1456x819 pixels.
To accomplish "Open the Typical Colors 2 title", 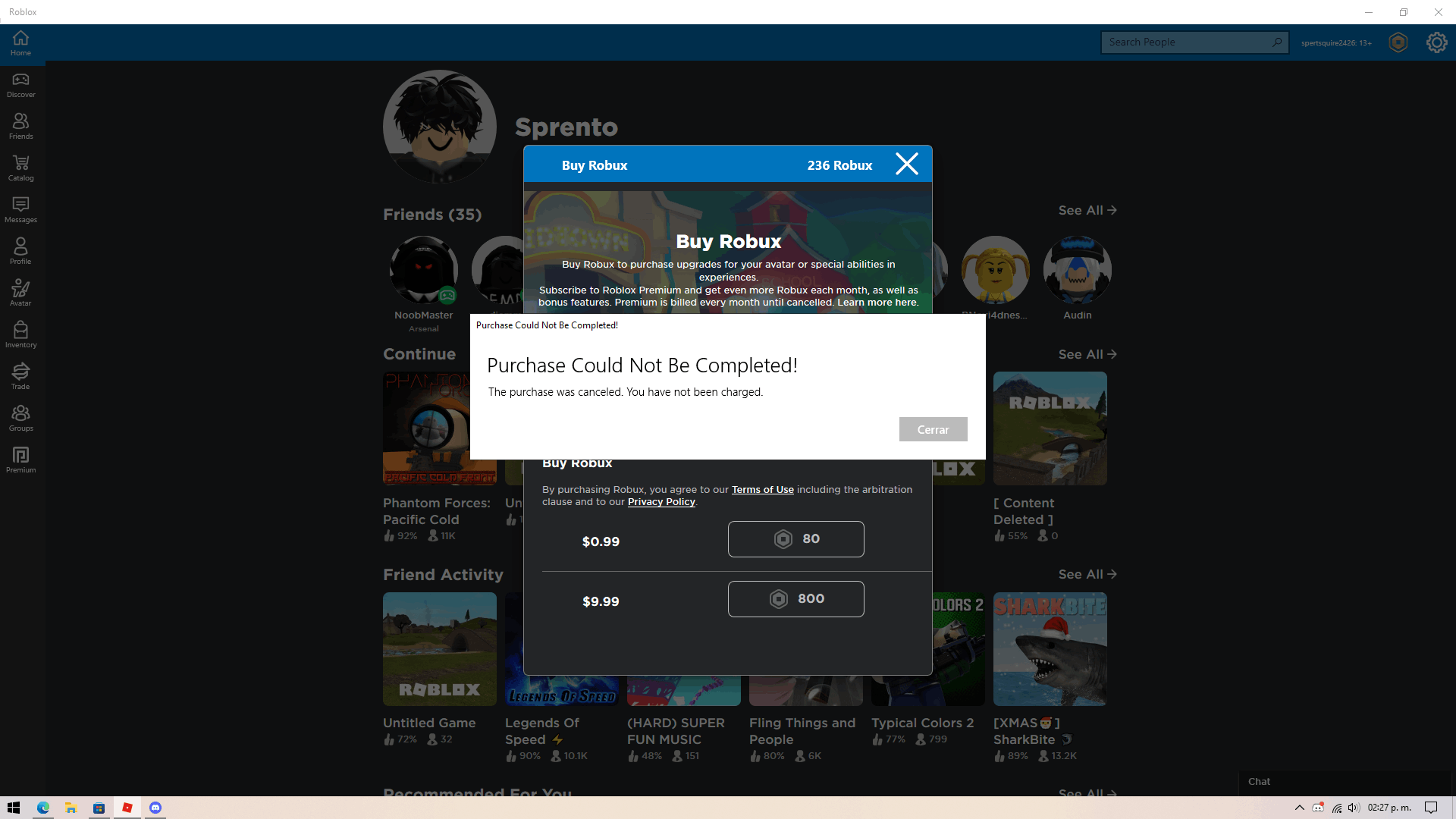I will point(922,723).
